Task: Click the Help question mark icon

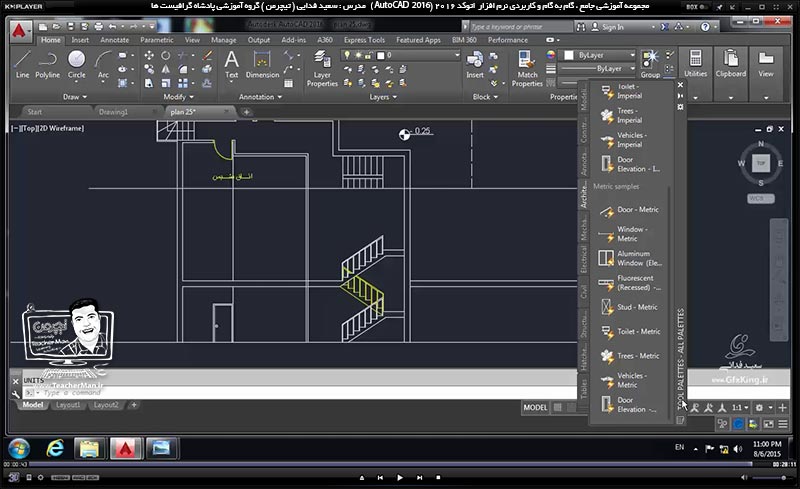Action: (x=705, y=27)
